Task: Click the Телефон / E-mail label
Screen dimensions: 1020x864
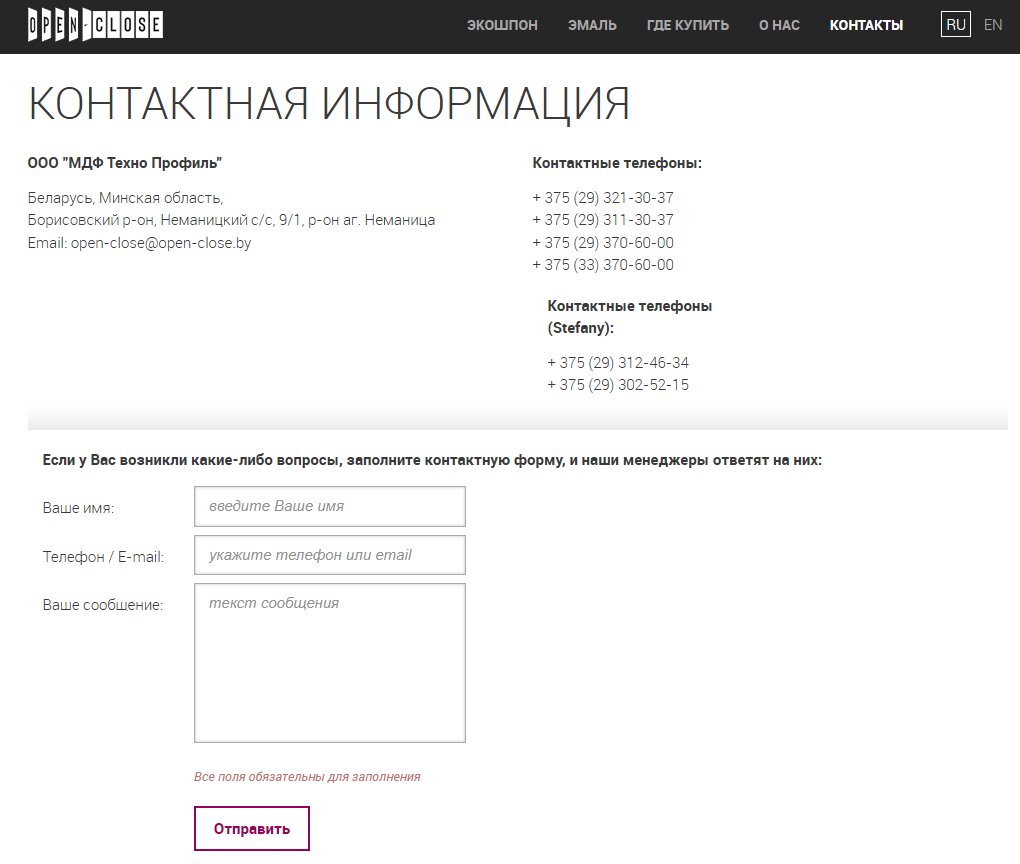Action: click(x=103, y=557)
